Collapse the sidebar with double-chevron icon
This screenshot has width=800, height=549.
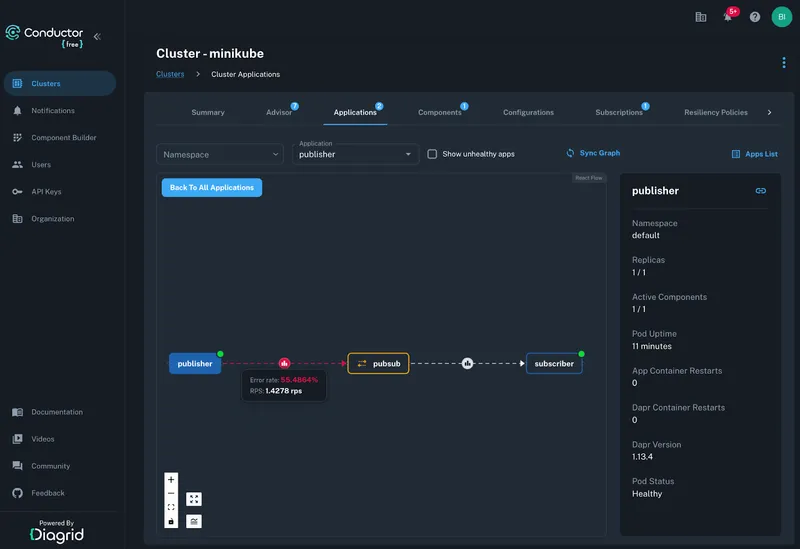[97, 36]
